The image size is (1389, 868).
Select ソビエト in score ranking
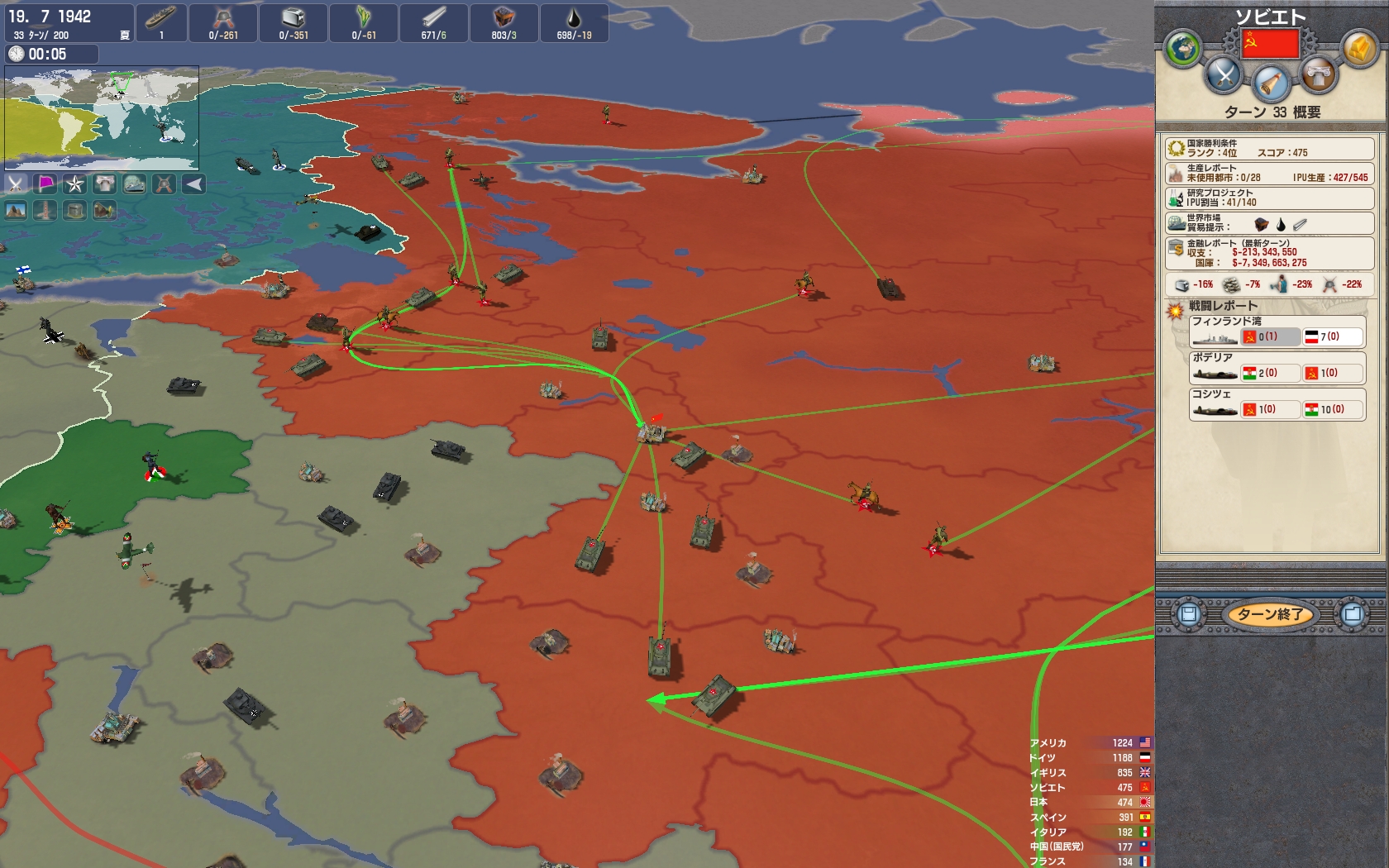click(x=1091, y=788)
